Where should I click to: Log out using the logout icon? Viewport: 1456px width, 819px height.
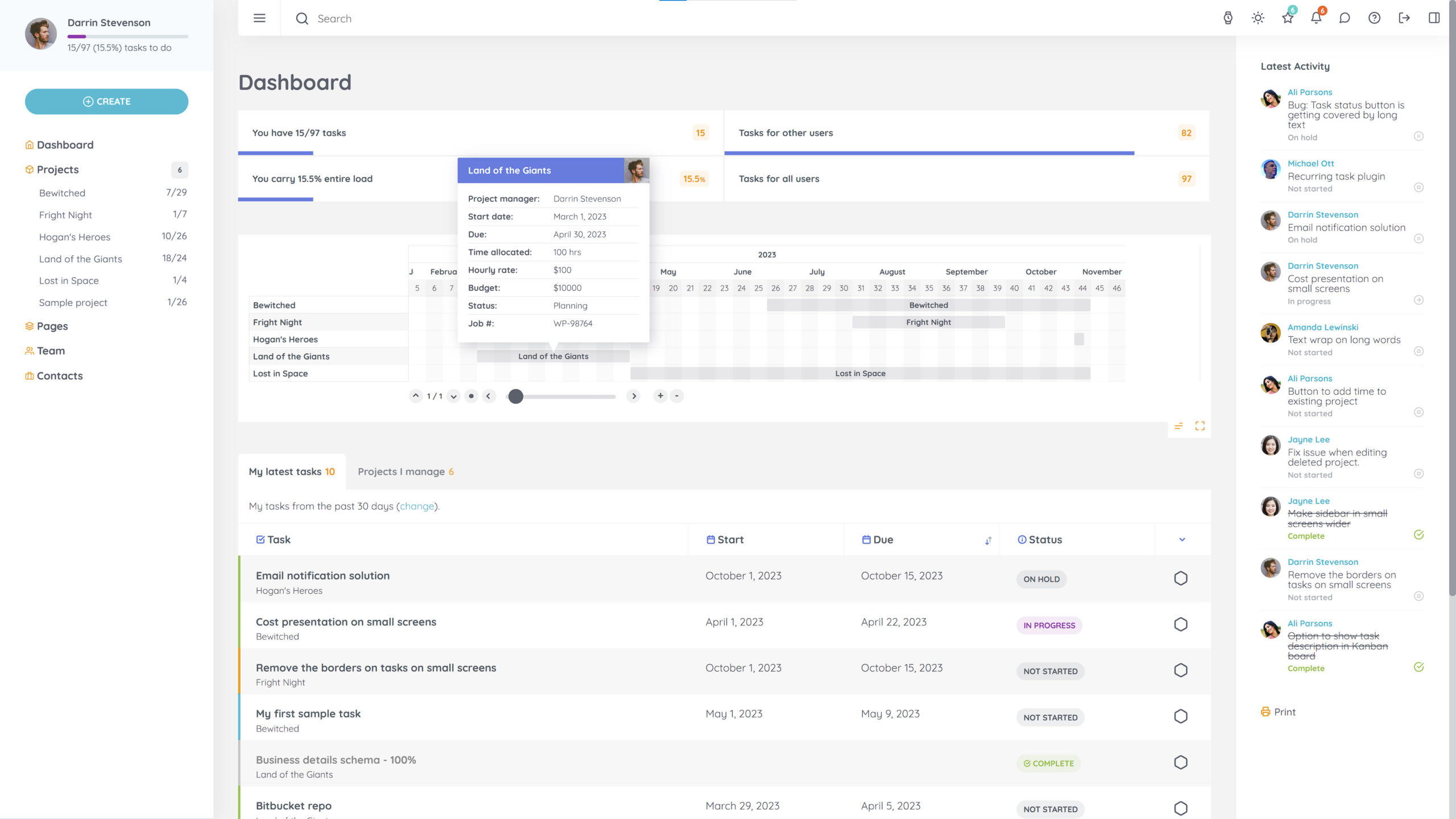click(1404, 18)
